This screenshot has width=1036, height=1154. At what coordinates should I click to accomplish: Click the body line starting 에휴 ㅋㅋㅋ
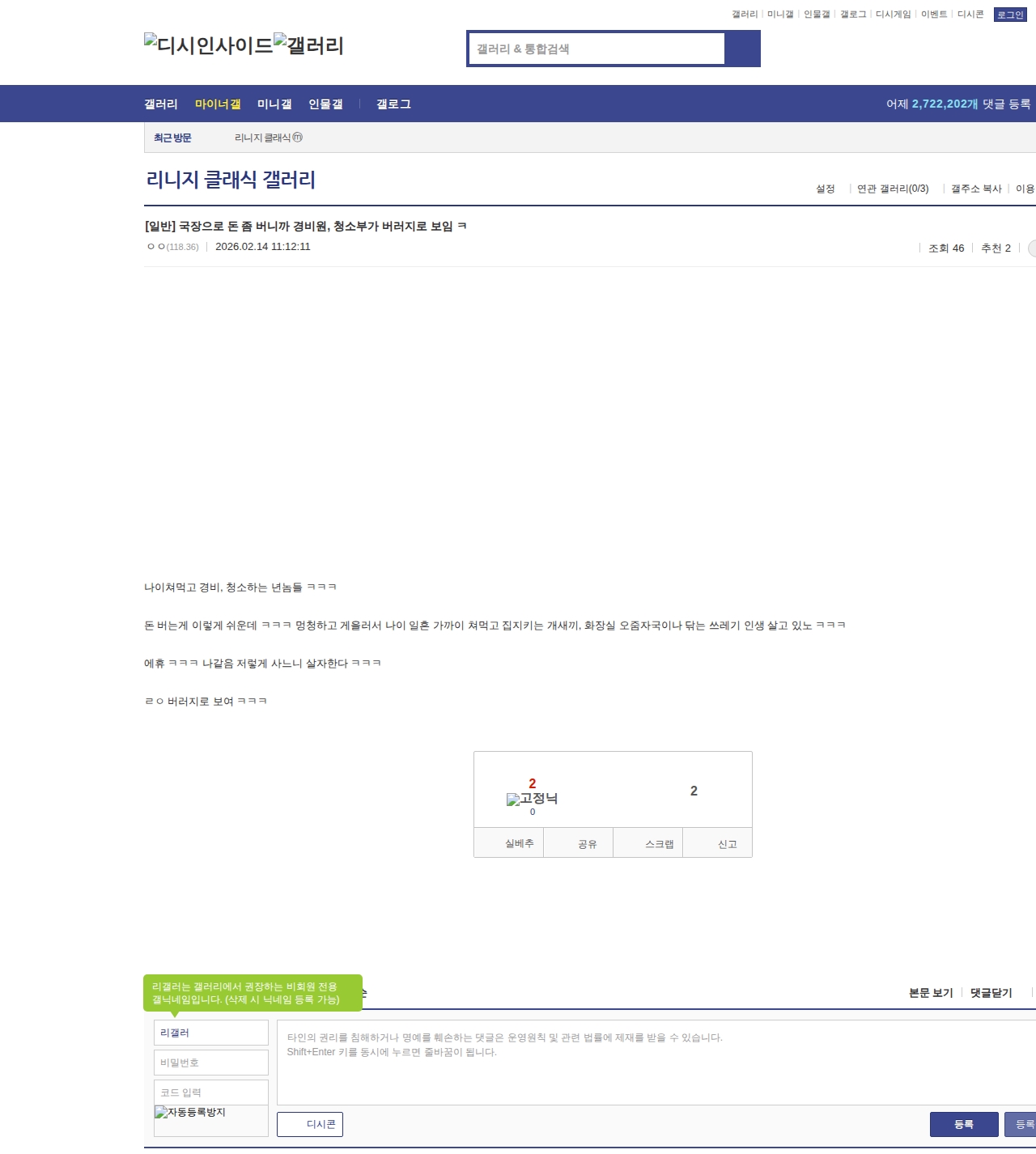tap(262, 664)
